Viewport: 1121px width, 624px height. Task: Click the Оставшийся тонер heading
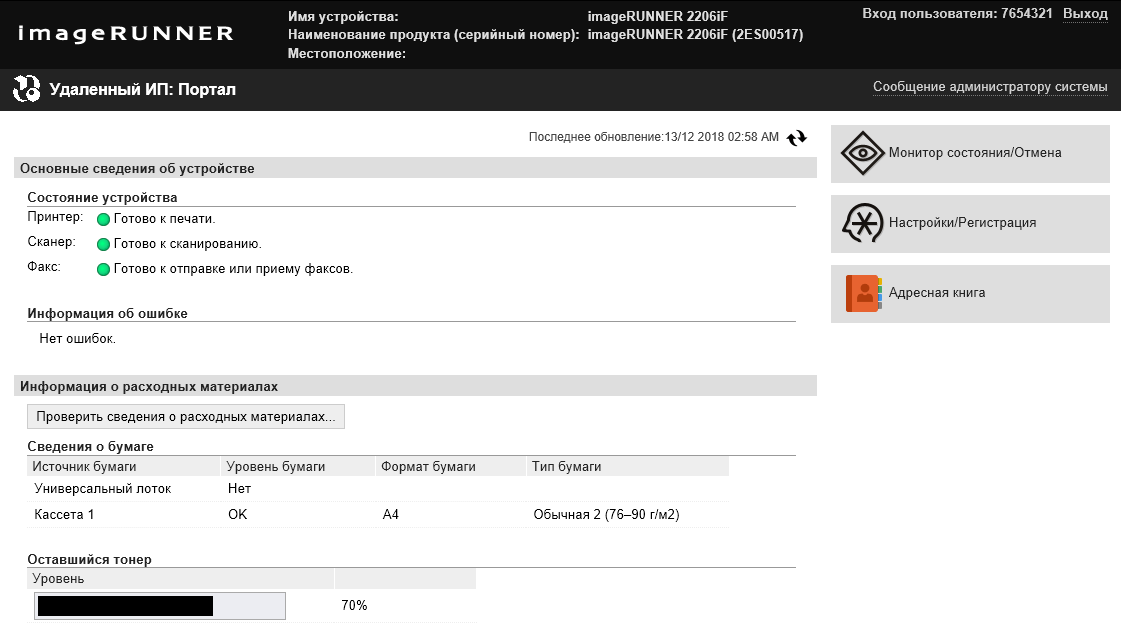pyautogui.click(x=89, y=560)
